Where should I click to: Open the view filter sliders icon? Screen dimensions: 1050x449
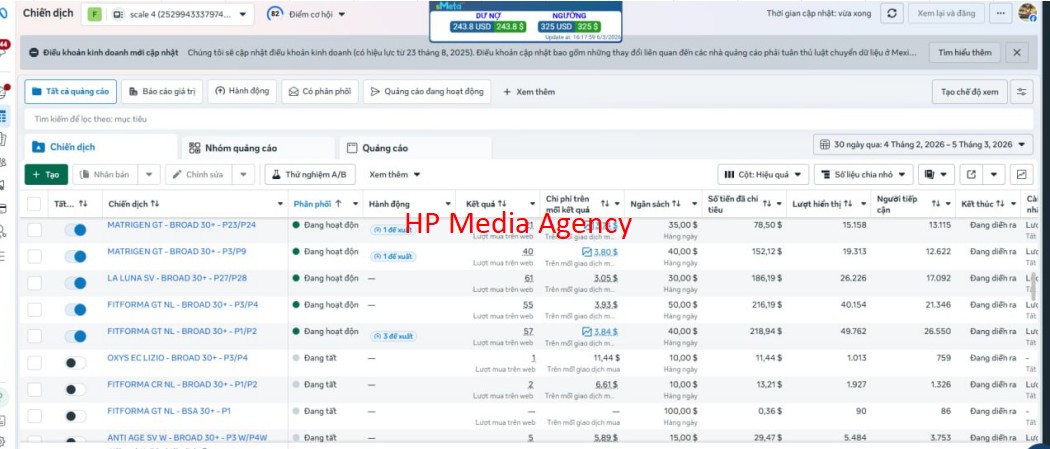point(1021,92)
